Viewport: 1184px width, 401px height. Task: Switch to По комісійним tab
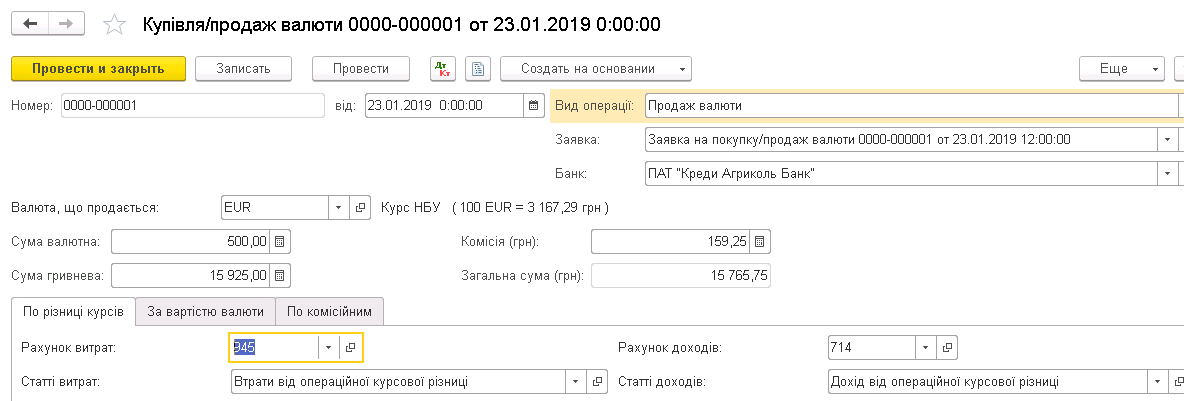click(330, 311)
